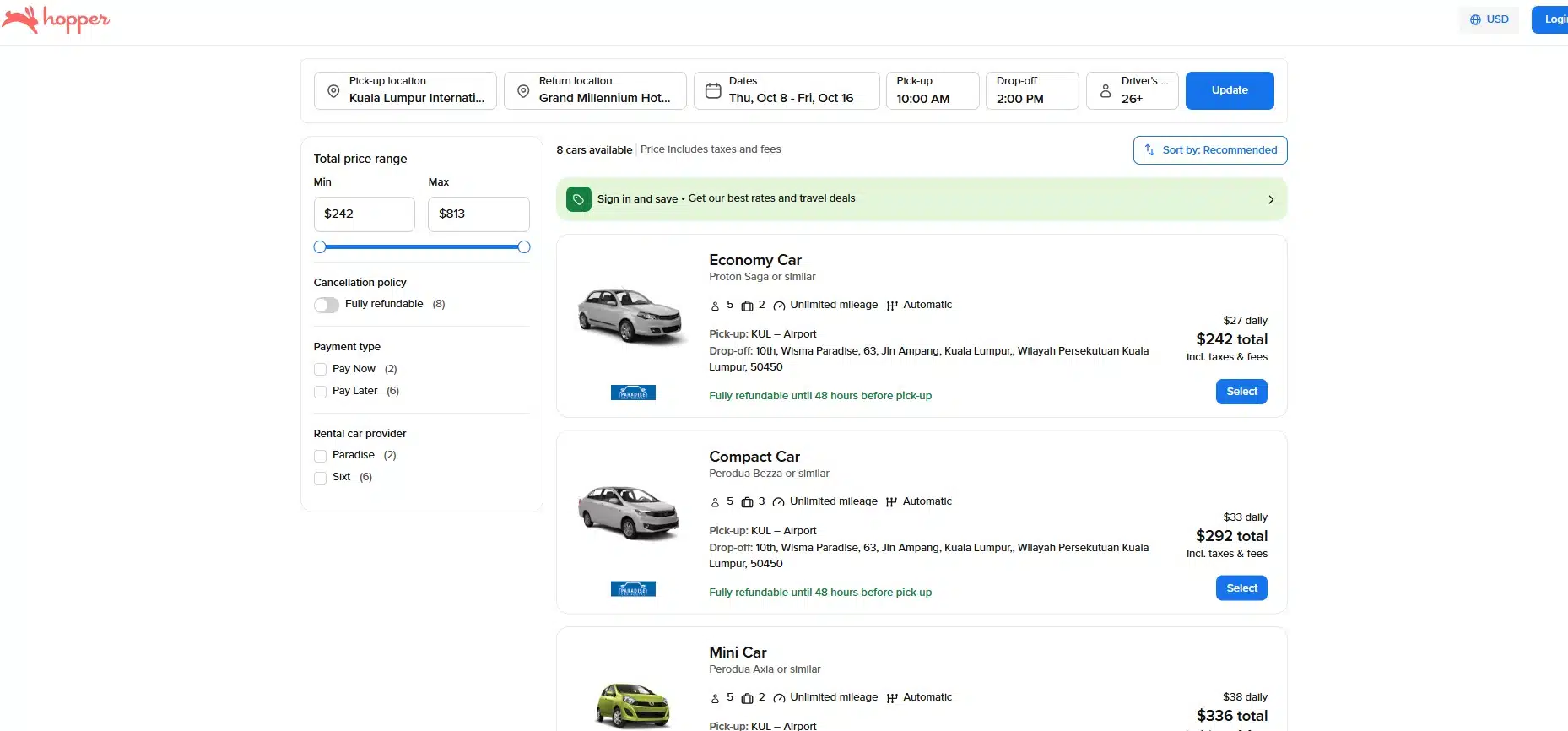Click the driver's age person icon
Viewport: 1568px width, 731px height.
tap(1106, 90)
